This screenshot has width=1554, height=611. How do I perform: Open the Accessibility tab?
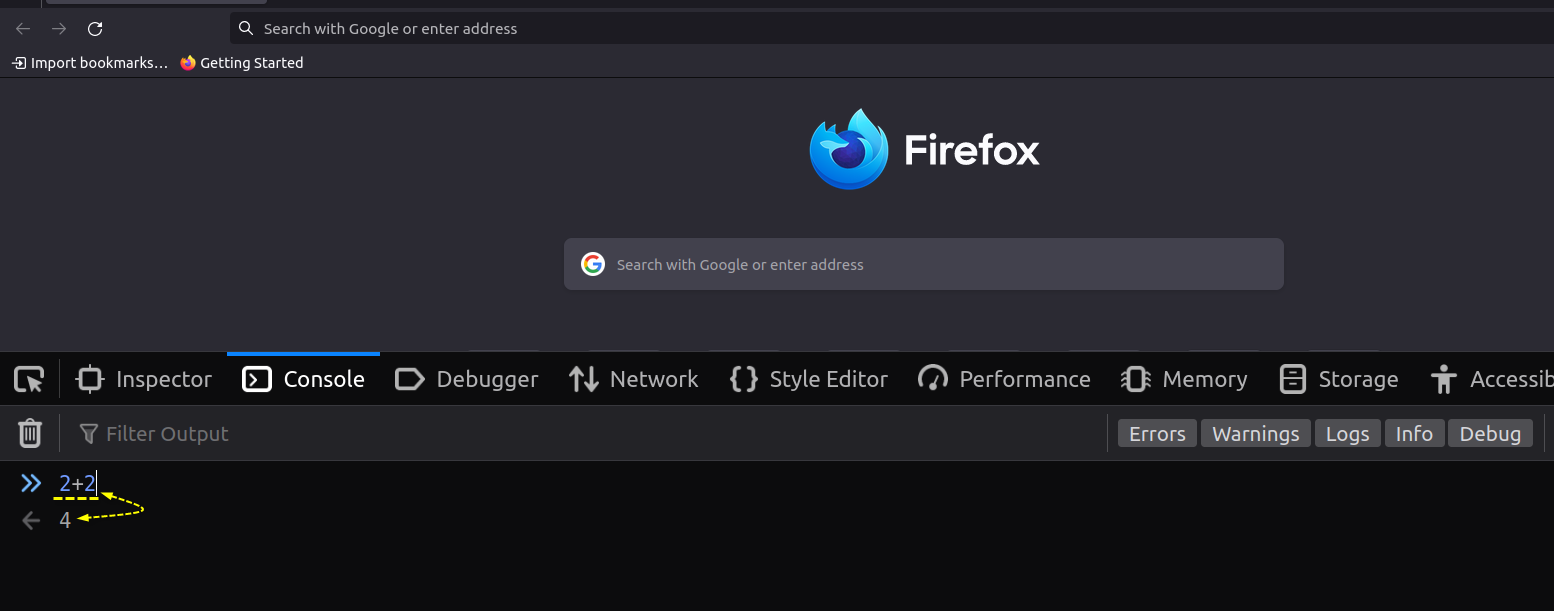pyautogui.click(x=1490, y=379)
